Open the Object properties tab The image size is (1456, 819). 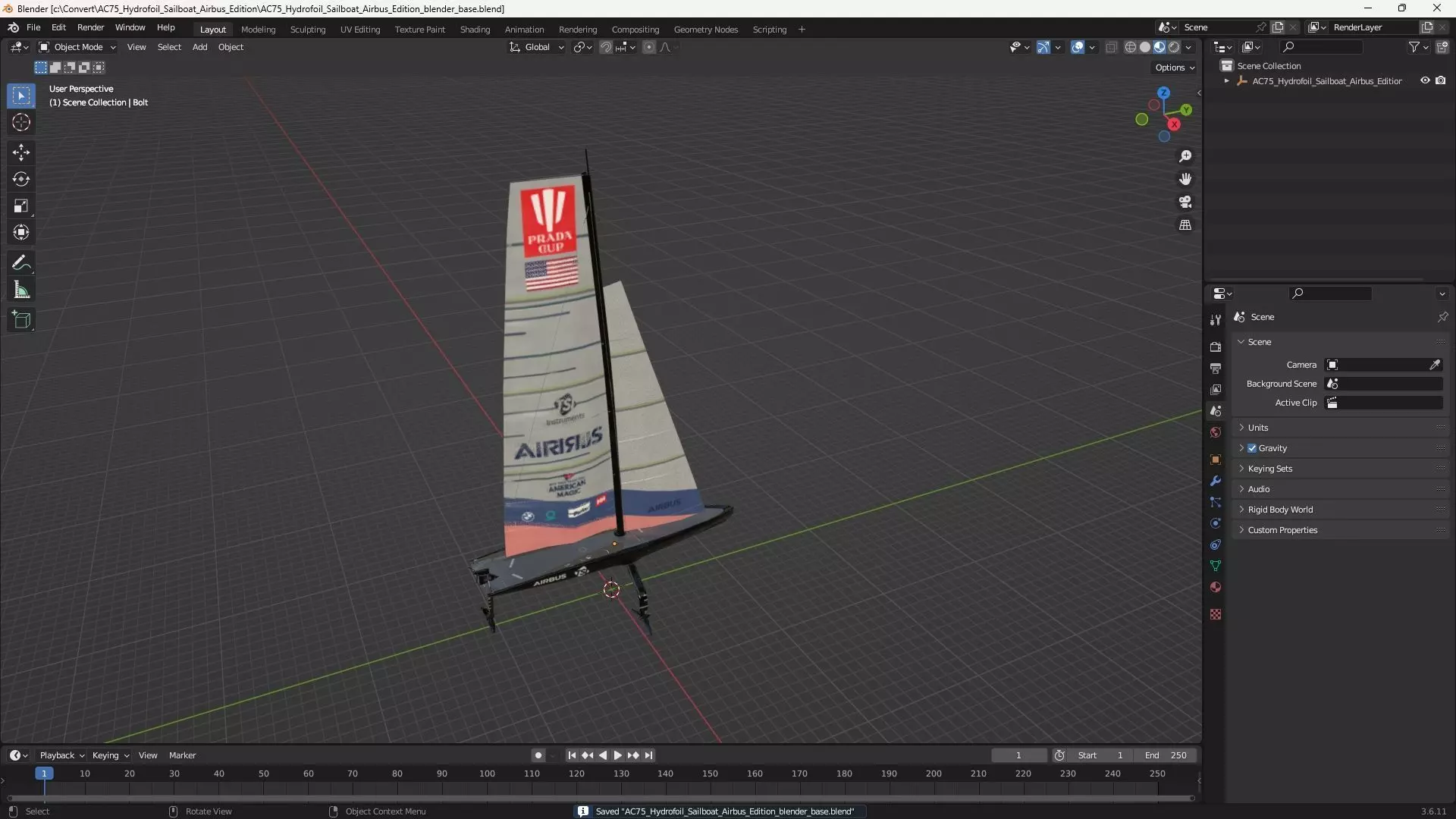(1216, 460)
